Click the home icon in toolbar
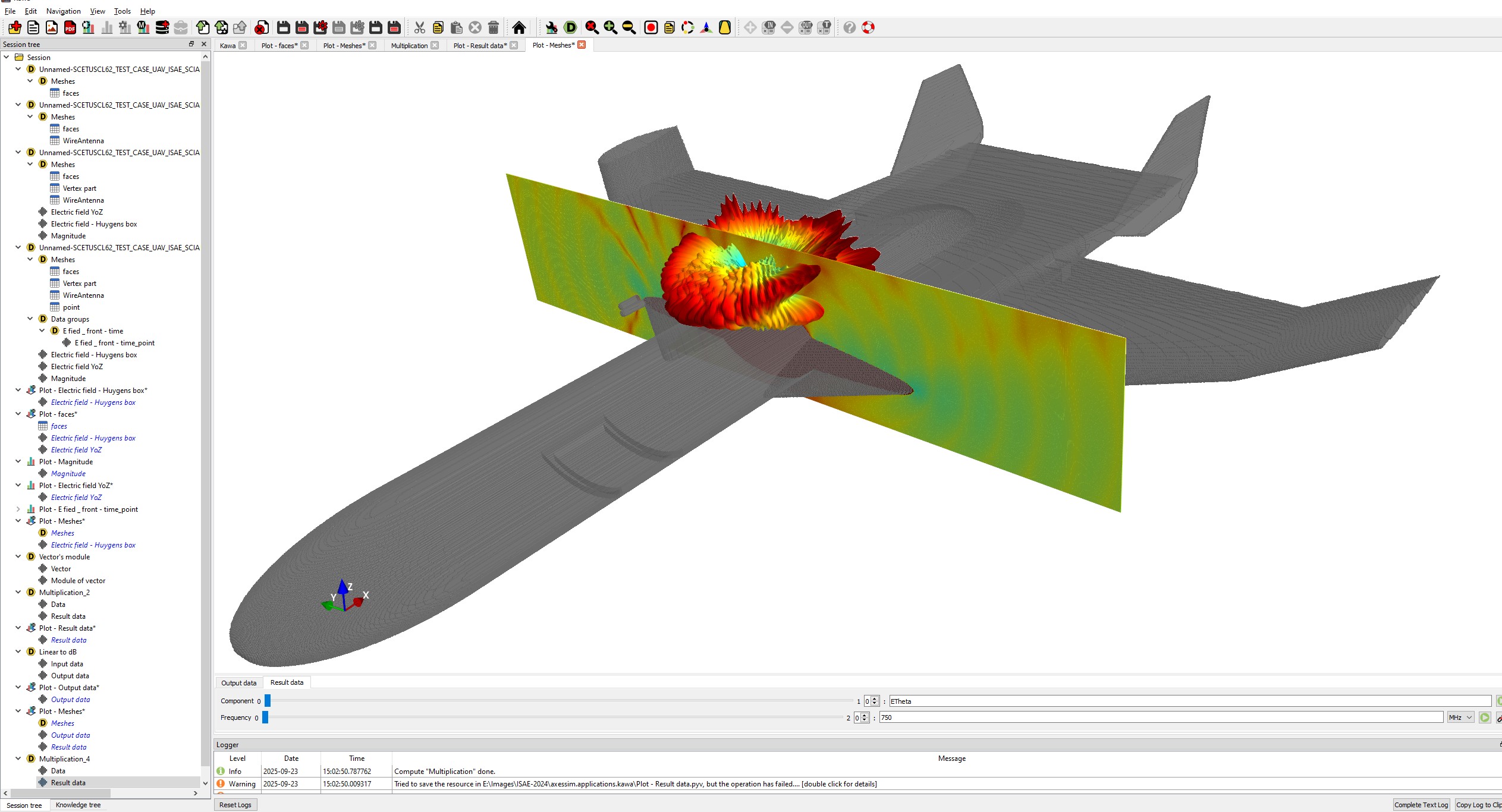The image size is (1502, 812). [x=519, y=27]
